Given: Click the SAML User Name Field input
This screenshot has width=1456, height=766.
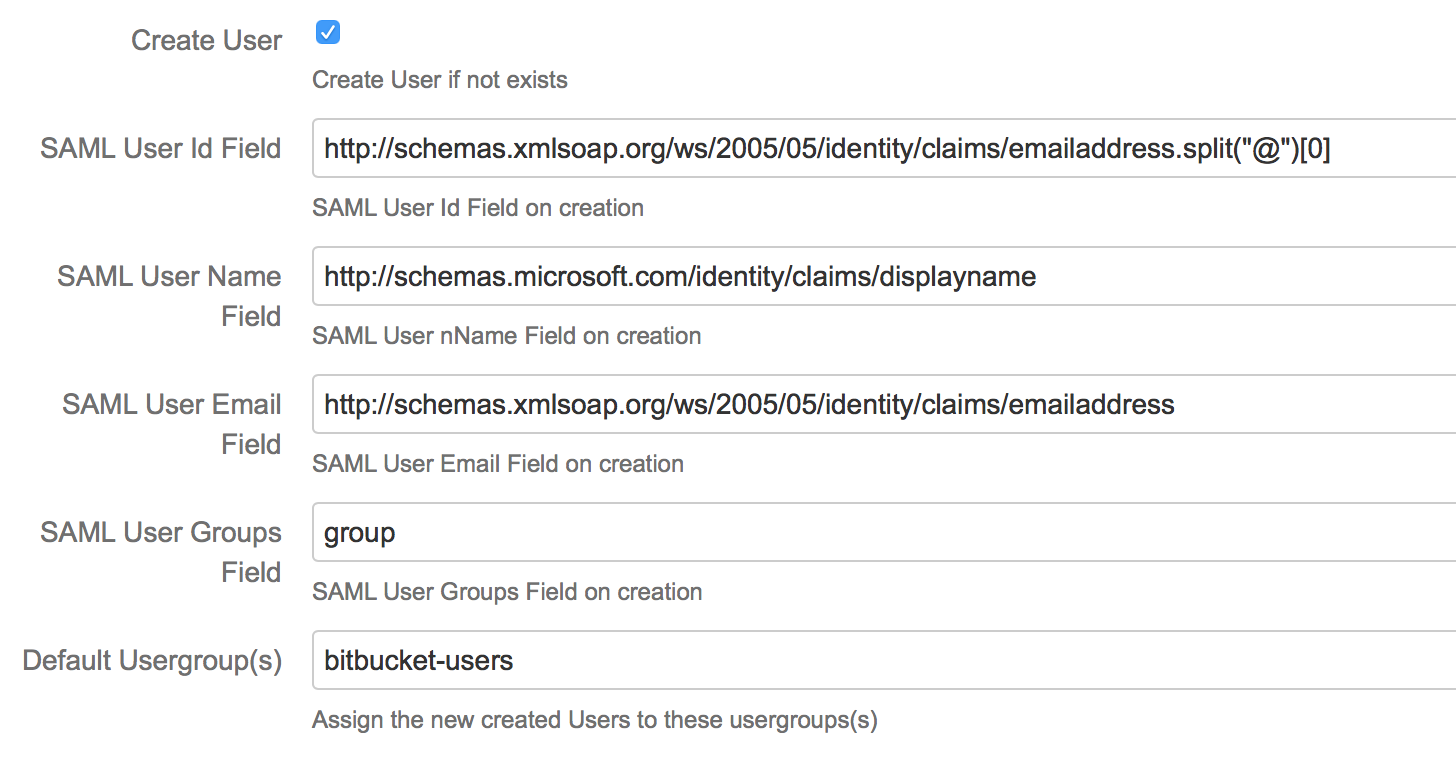Looking at the screenshot, I should tap(884, 276).
